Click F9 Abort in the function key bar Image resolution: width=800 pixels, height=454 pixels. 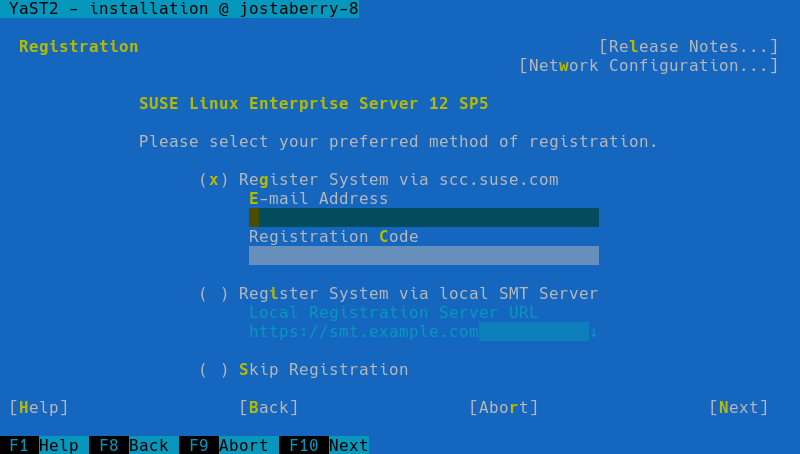click(x=230, y=446)
